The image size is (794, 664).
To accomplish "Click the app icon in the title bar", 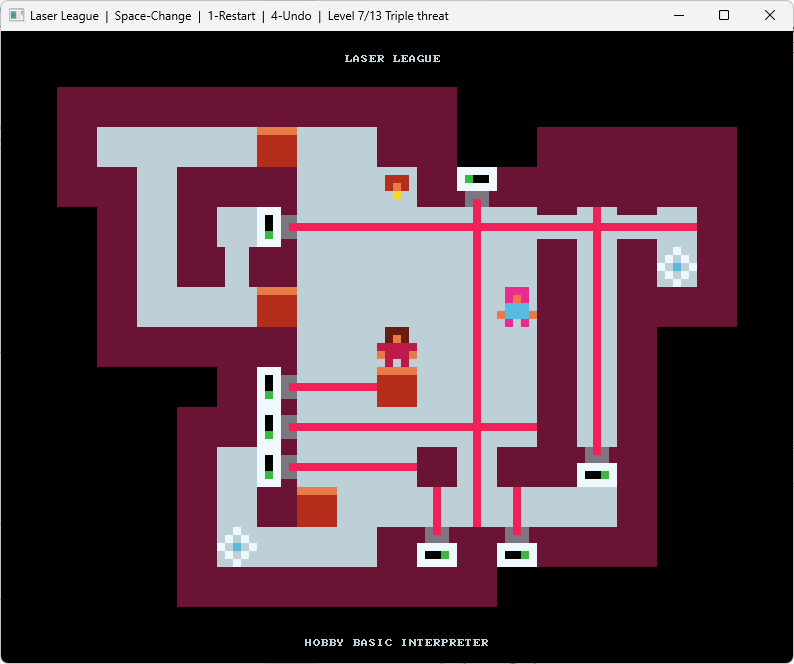I will 16,15.
